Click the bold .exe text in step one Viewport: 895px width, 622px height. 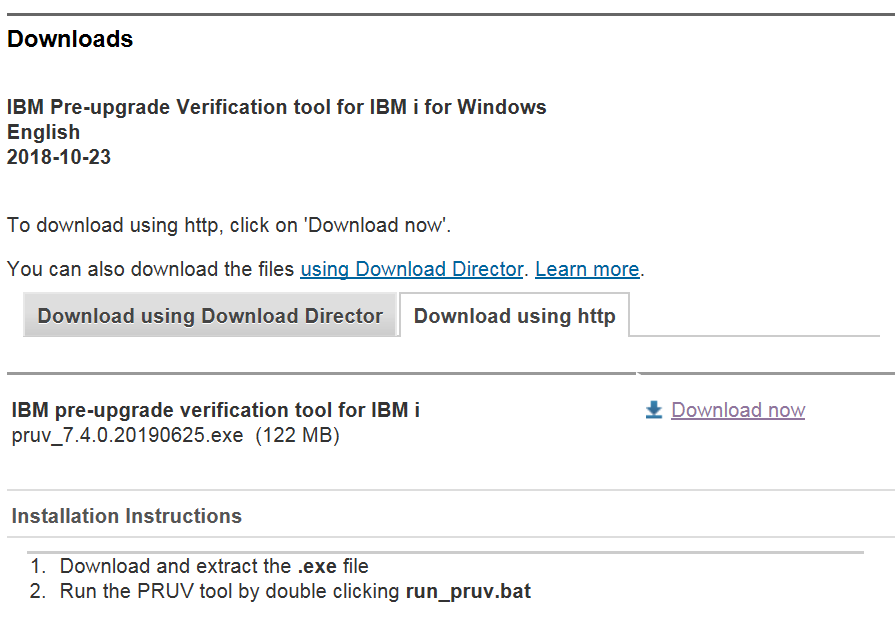pyautogui.click(x=317, y=566)
